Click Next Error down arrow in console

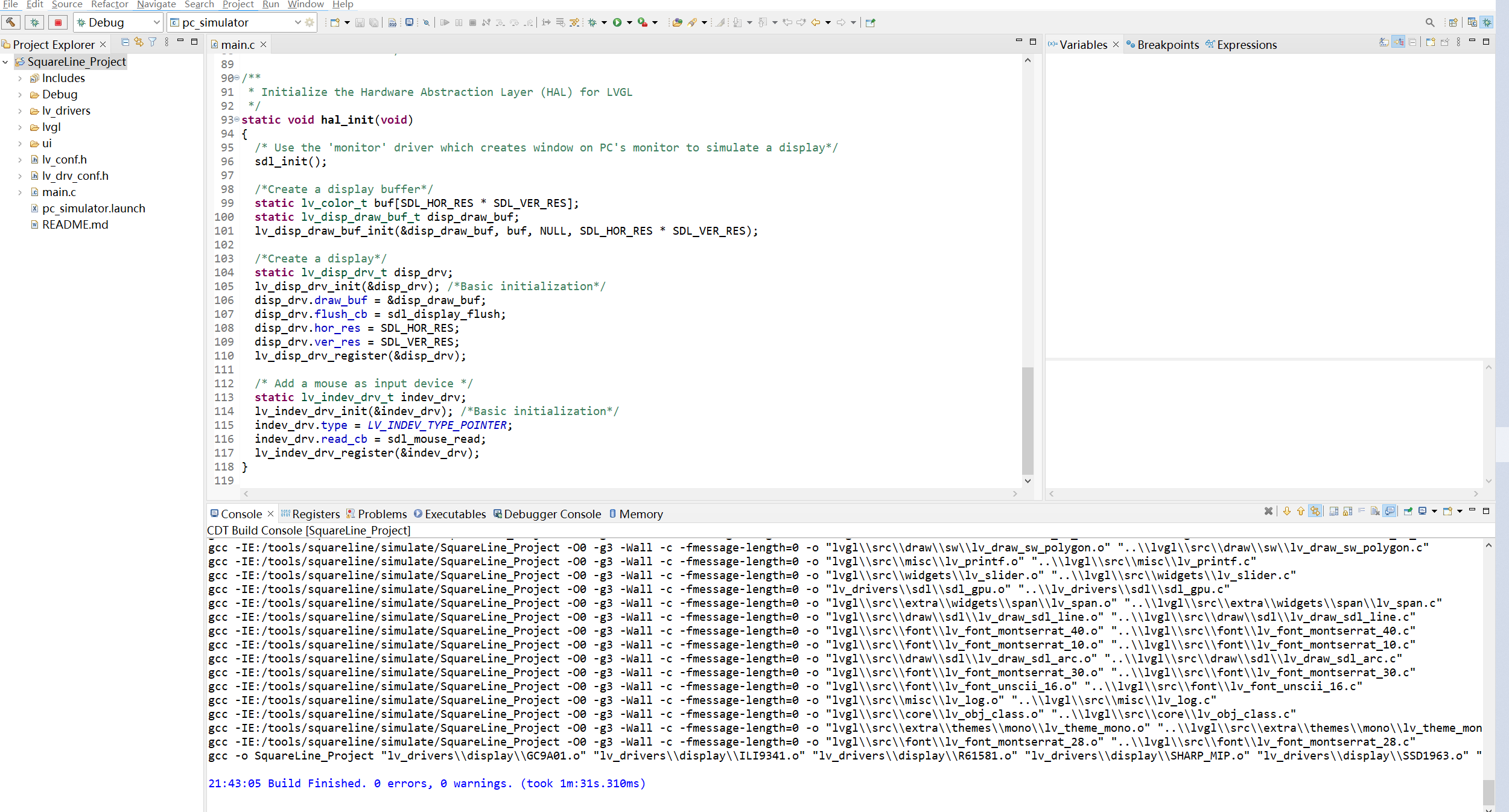tap(1287, 511)
